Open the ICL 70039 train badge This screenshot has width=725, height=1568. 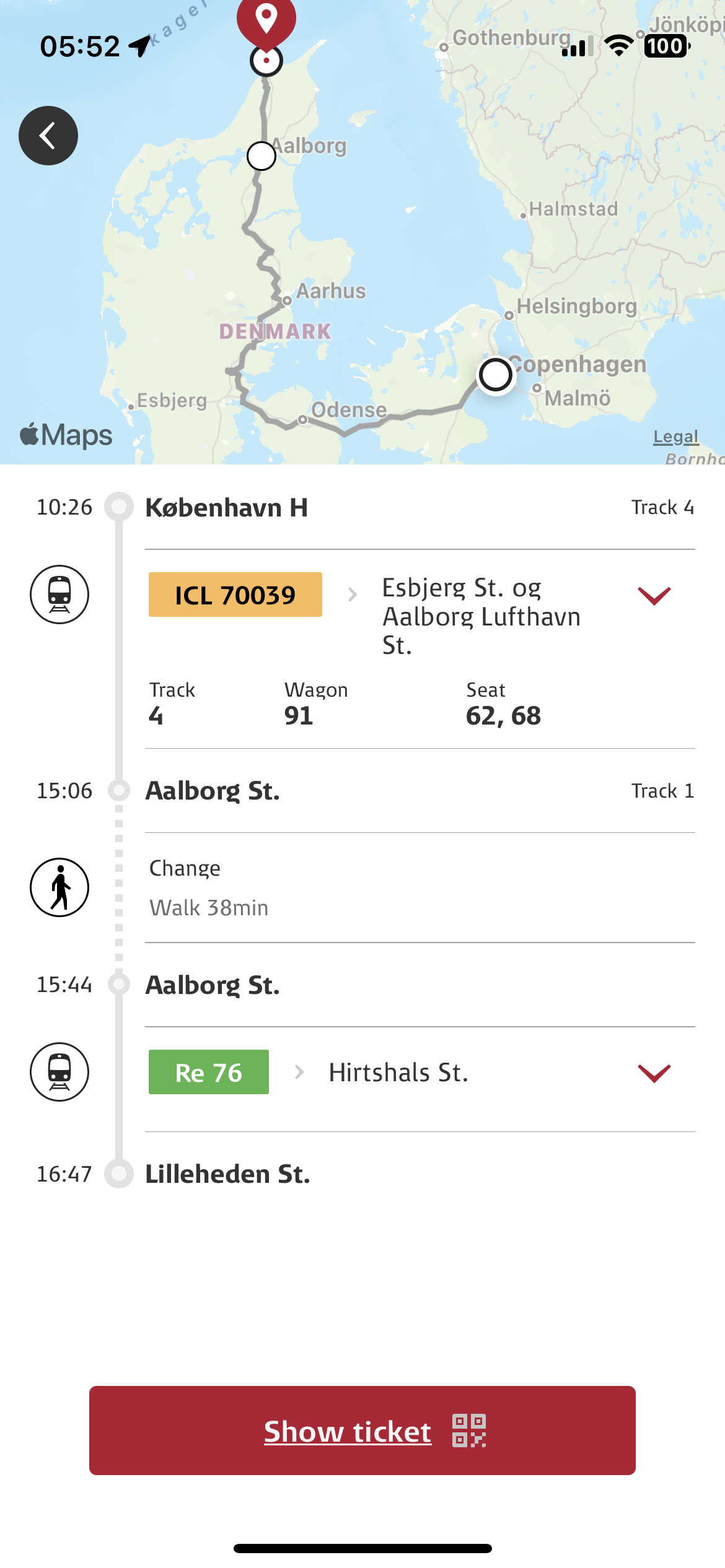(x=235, y=595)
